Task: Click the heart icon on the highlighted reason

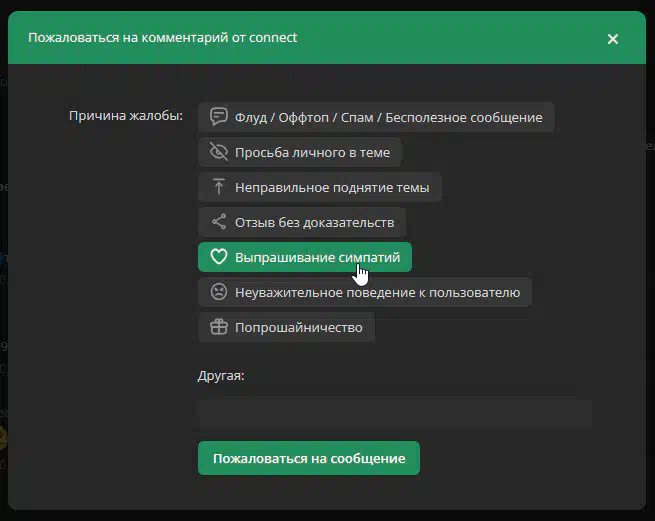Action: tap(218, 257)
